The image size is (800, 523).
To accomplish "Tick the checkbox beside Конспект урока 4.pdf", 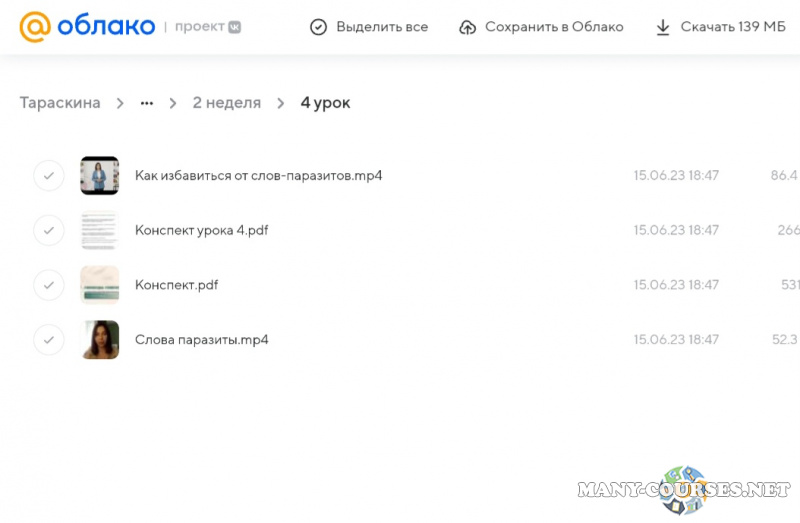I will coord(48,230).
